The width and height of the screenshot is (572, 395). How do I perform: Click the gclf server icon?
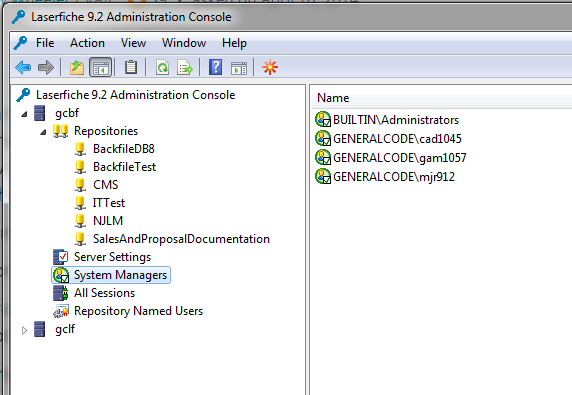tap(40, 329)
